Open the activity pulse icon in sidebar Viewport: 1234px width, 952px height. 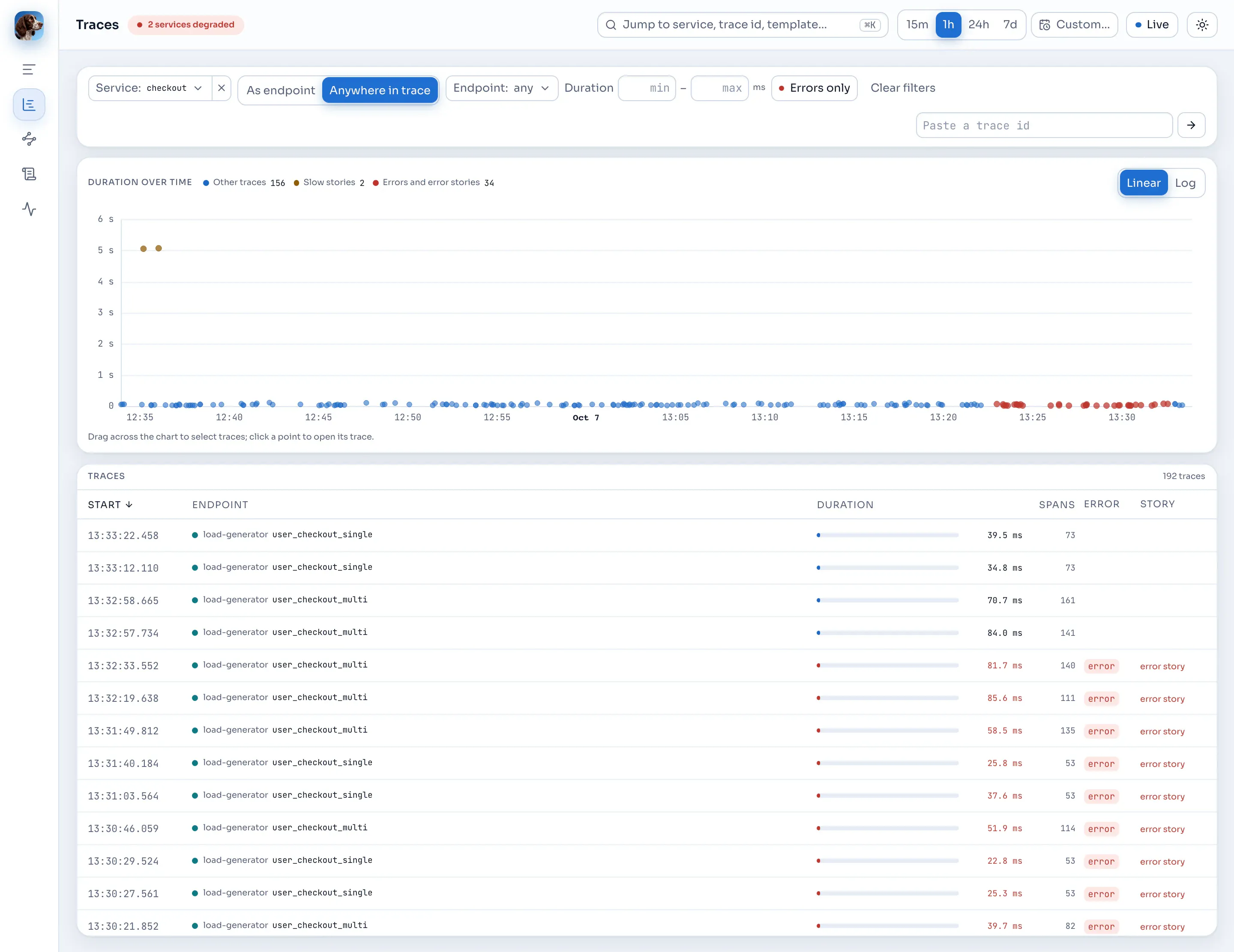pyautogui.click(x=29, y=209)
